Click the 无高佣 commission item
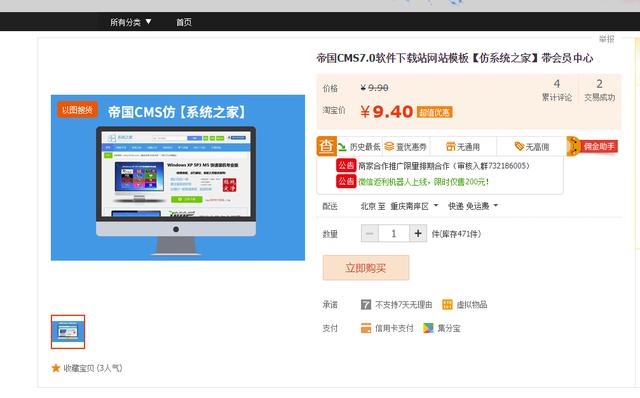 coord(532,147)
